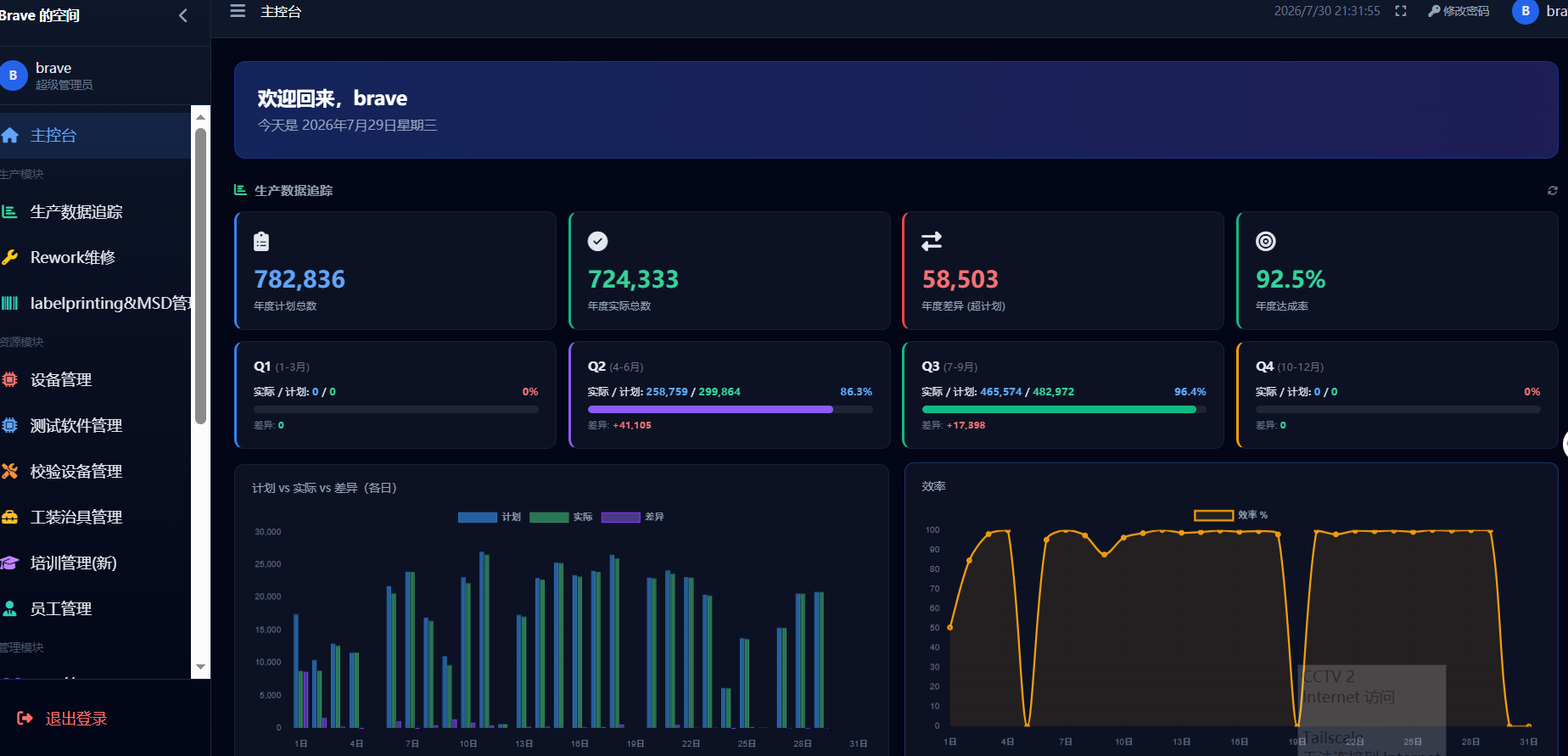Click the toolbox icon for 工装治具管理
The width and height of the screenshot is (1568, 756).
10,518
